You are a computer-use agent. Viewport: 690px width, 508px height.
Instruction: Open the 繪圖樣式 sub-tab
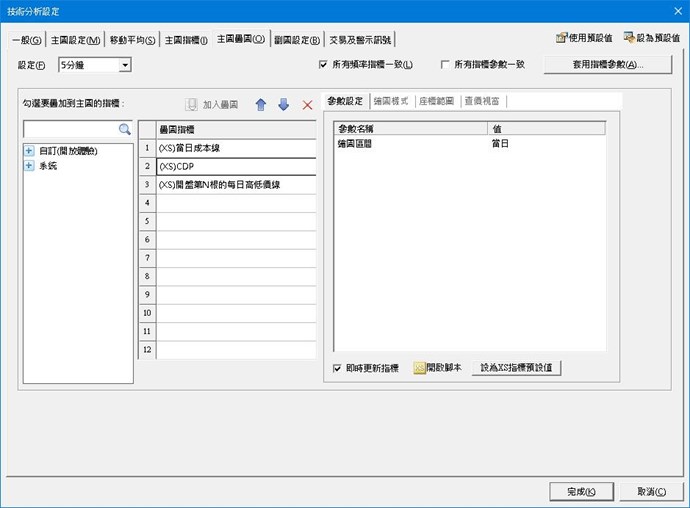(391, 101)
